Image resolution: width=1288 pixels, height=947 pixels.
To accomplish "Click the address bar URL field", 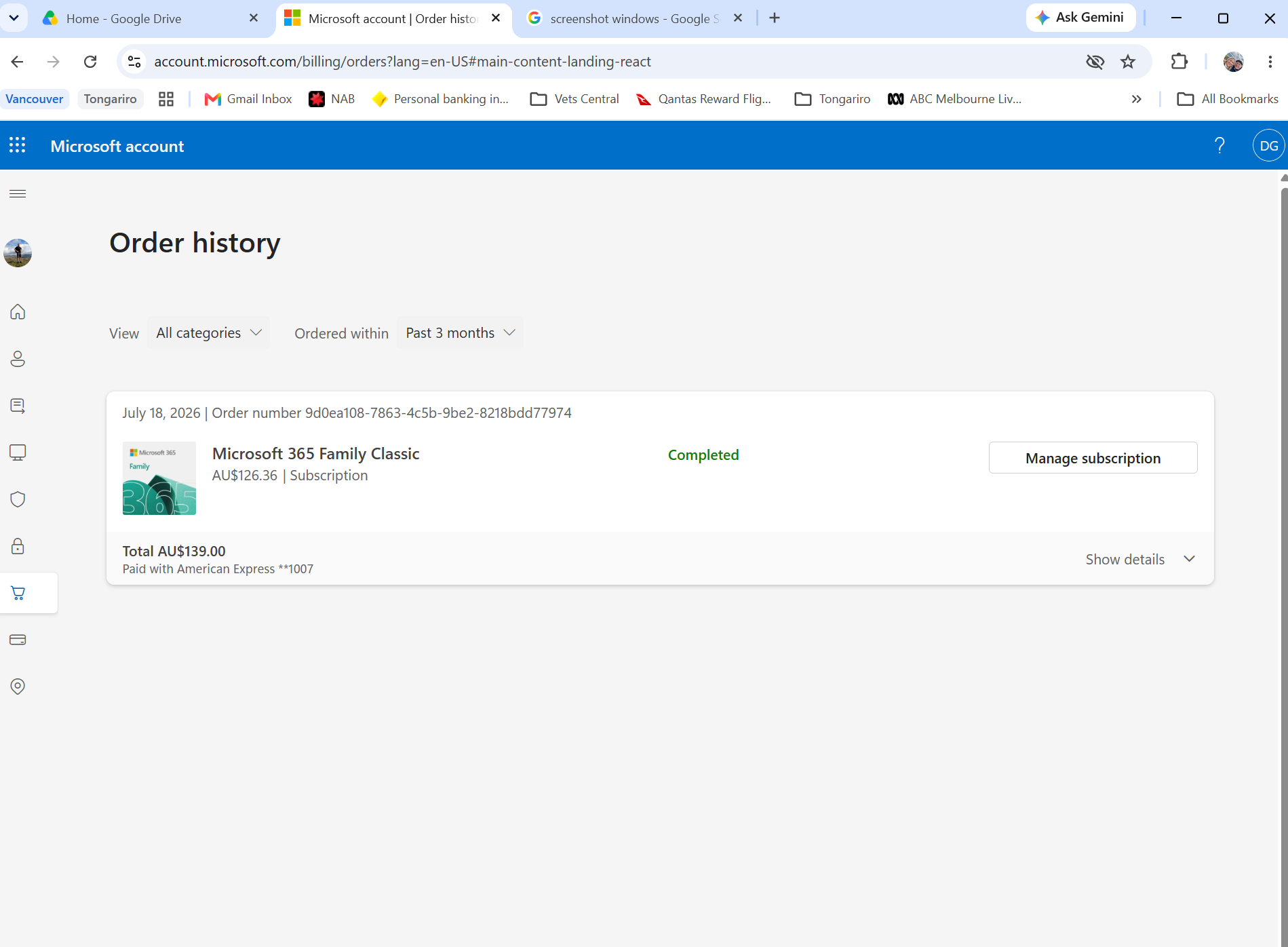I will pyautogui.click(x=610, y=62).
